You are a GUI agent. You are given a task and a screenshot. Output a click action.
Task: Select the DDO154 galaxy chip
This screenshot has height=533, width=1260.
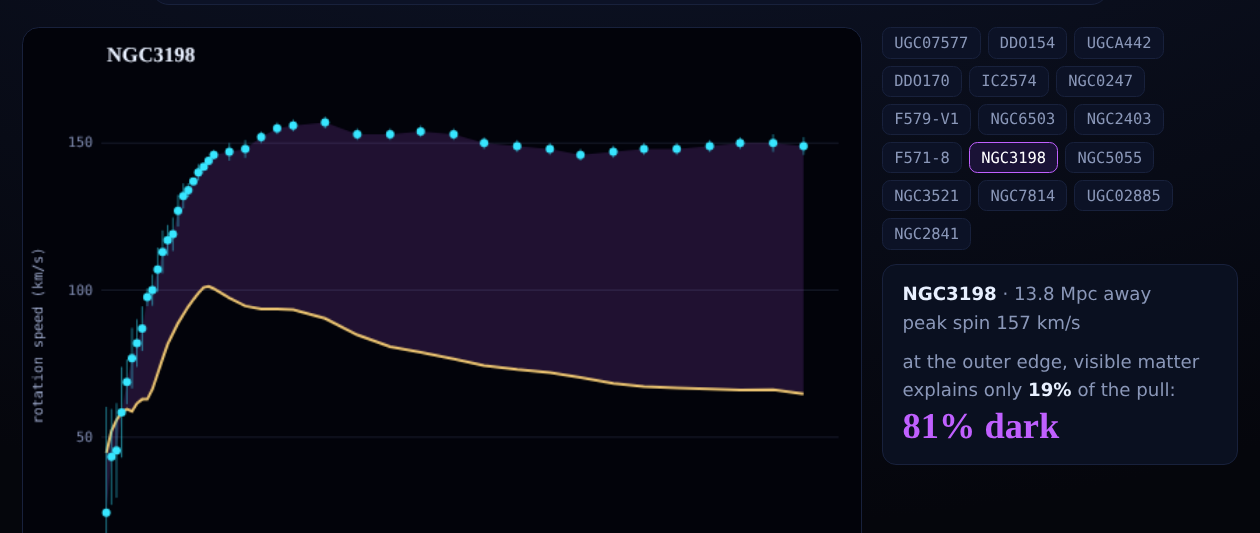tap(1027, 43)
